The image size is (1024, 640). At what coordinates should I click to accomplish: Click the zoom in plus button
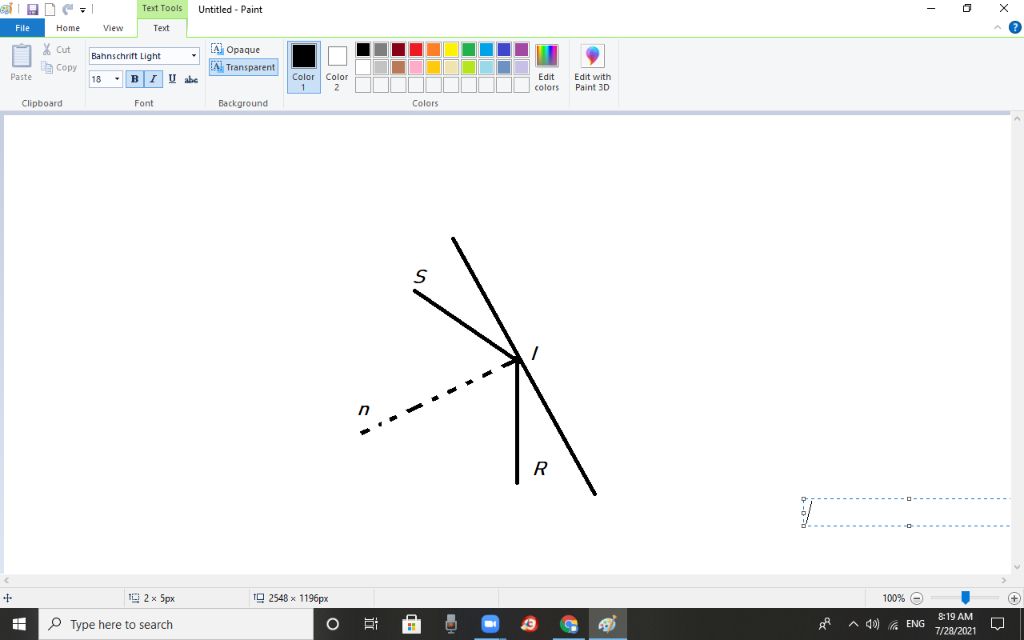pos(1014,598)
